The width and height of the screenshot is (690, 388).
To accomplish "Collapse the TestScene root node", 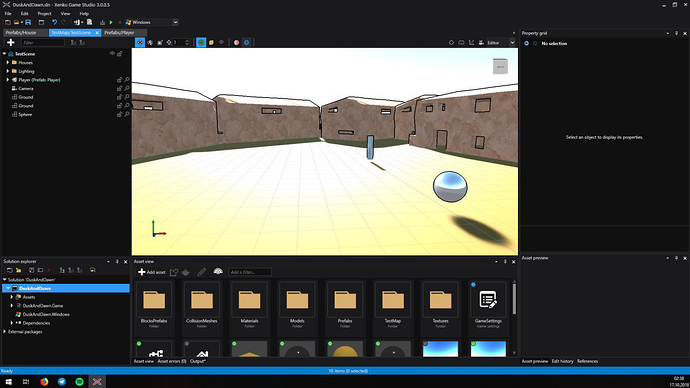I will pyautogui.click(x=4, y=54).
